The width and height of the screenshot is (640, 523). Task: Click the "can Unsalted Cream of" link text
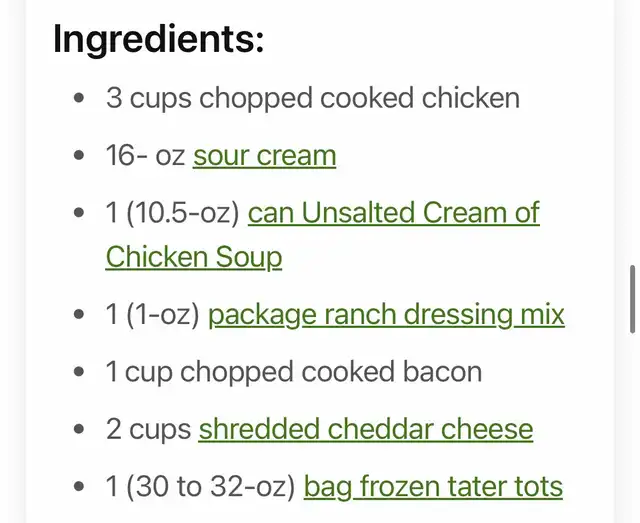(x=393, y=213)
